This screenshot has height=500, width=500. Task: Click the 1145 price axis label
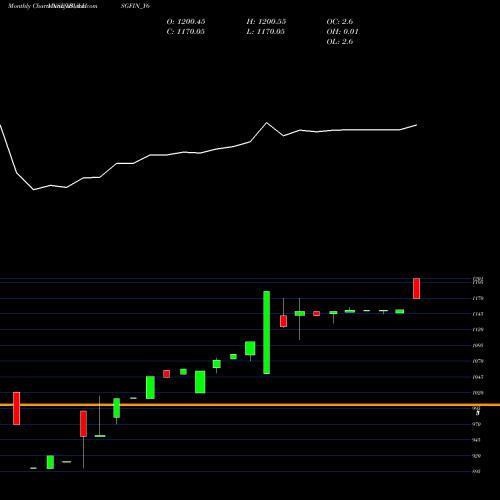pyautogui.click(x=477, y=314)
